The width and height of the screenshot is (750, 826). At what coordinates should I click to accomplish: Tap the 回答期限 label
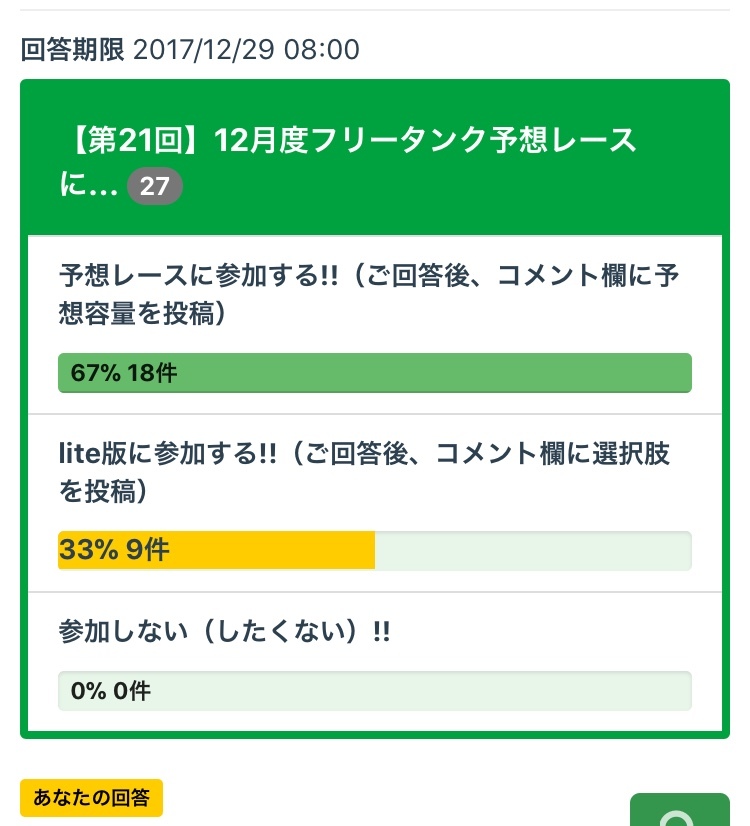(72, 49)
